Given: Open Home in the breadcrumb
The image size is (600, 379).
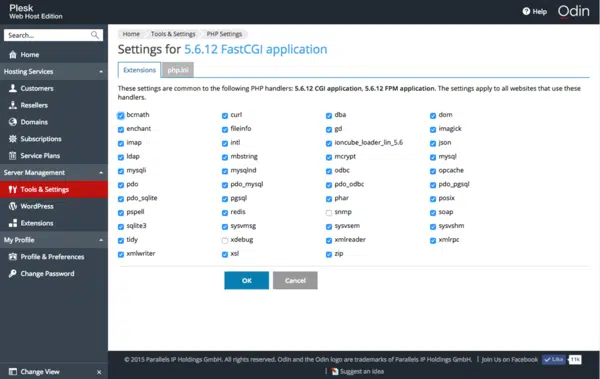Looking at the screenshot, I should point(131,34).
